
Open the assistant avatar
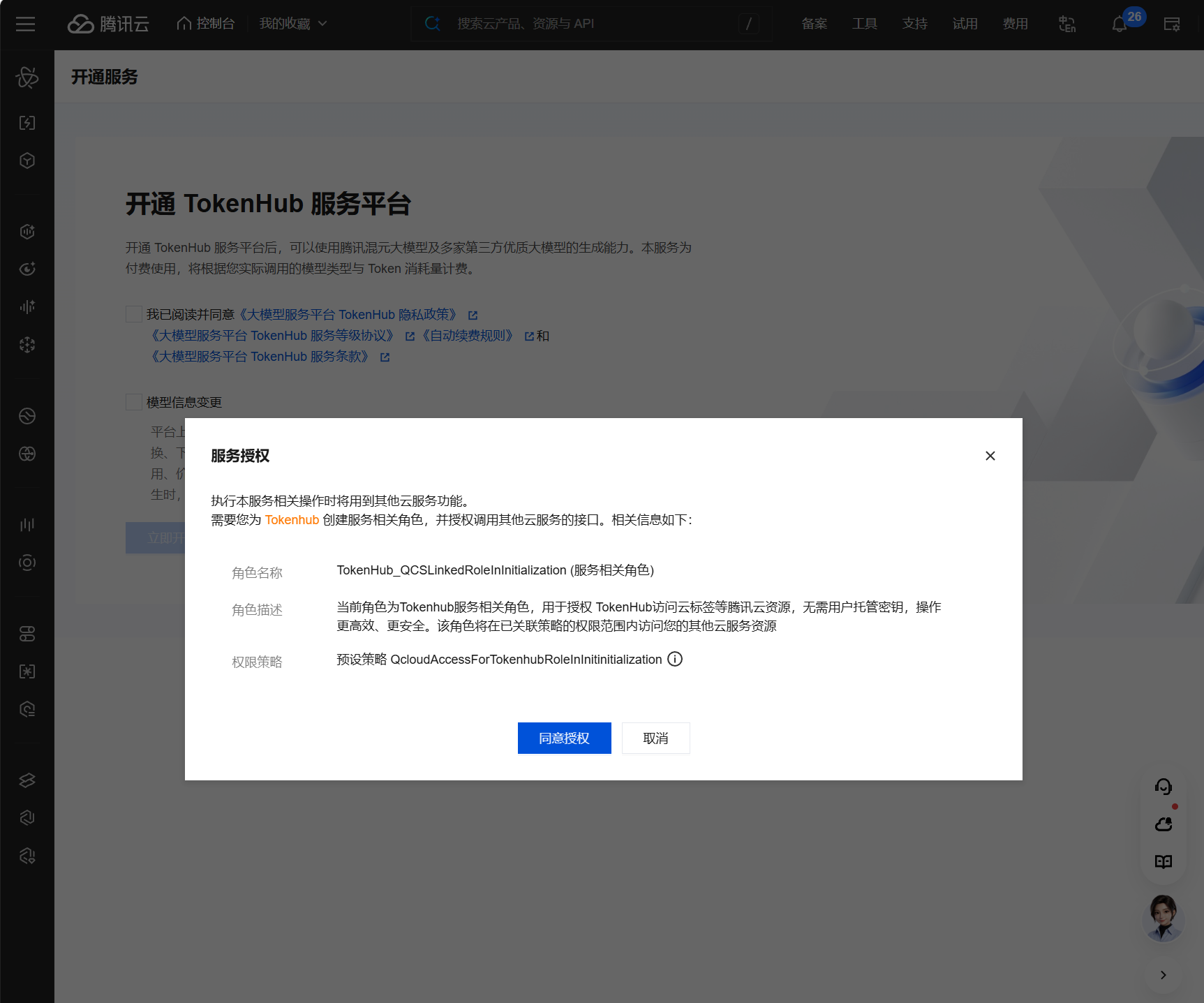tap(1164, 918)
